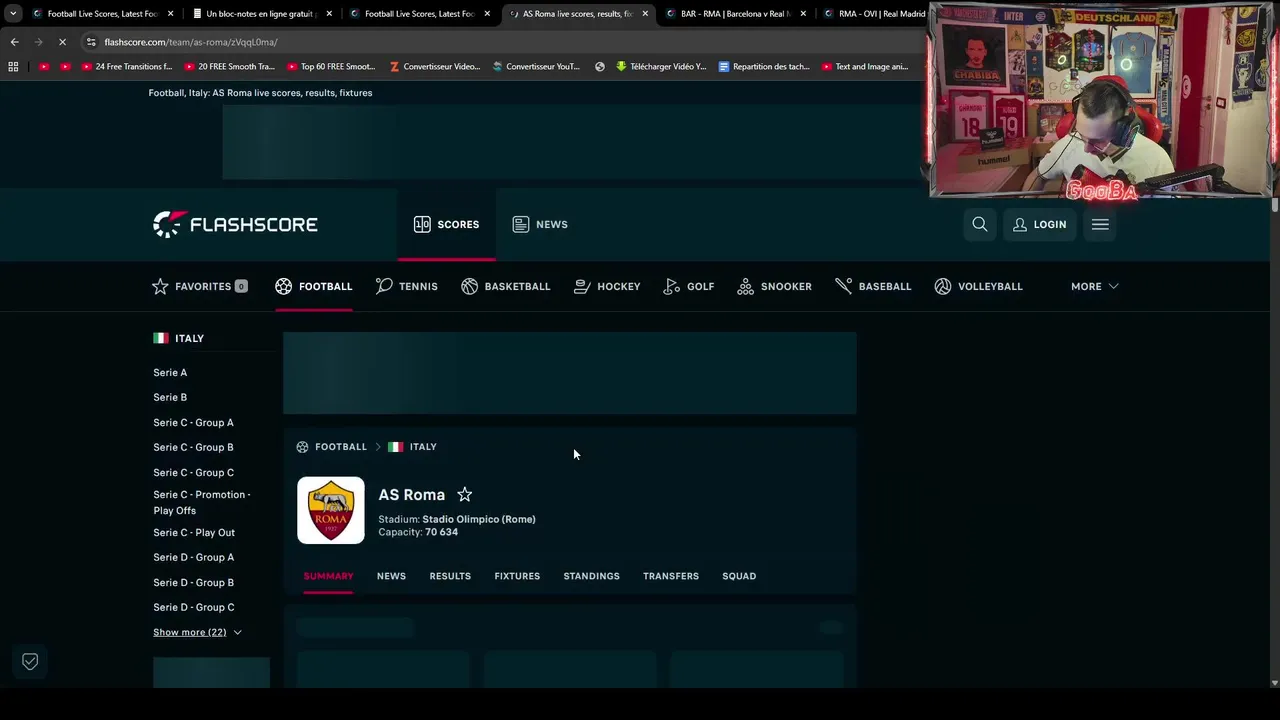Switch to the Squad tab
1280x720 pixels.
(739, 576)
